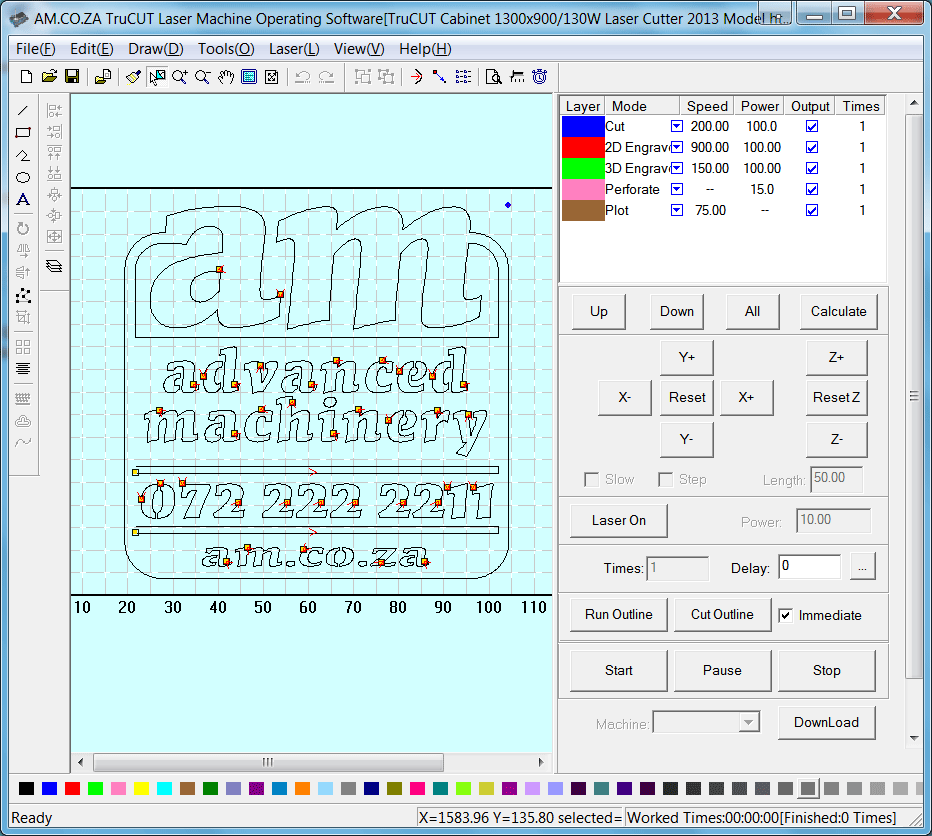Select the Ellipse drawing tool
Viewport: 932px width, 836px height.
click(22, 177)
